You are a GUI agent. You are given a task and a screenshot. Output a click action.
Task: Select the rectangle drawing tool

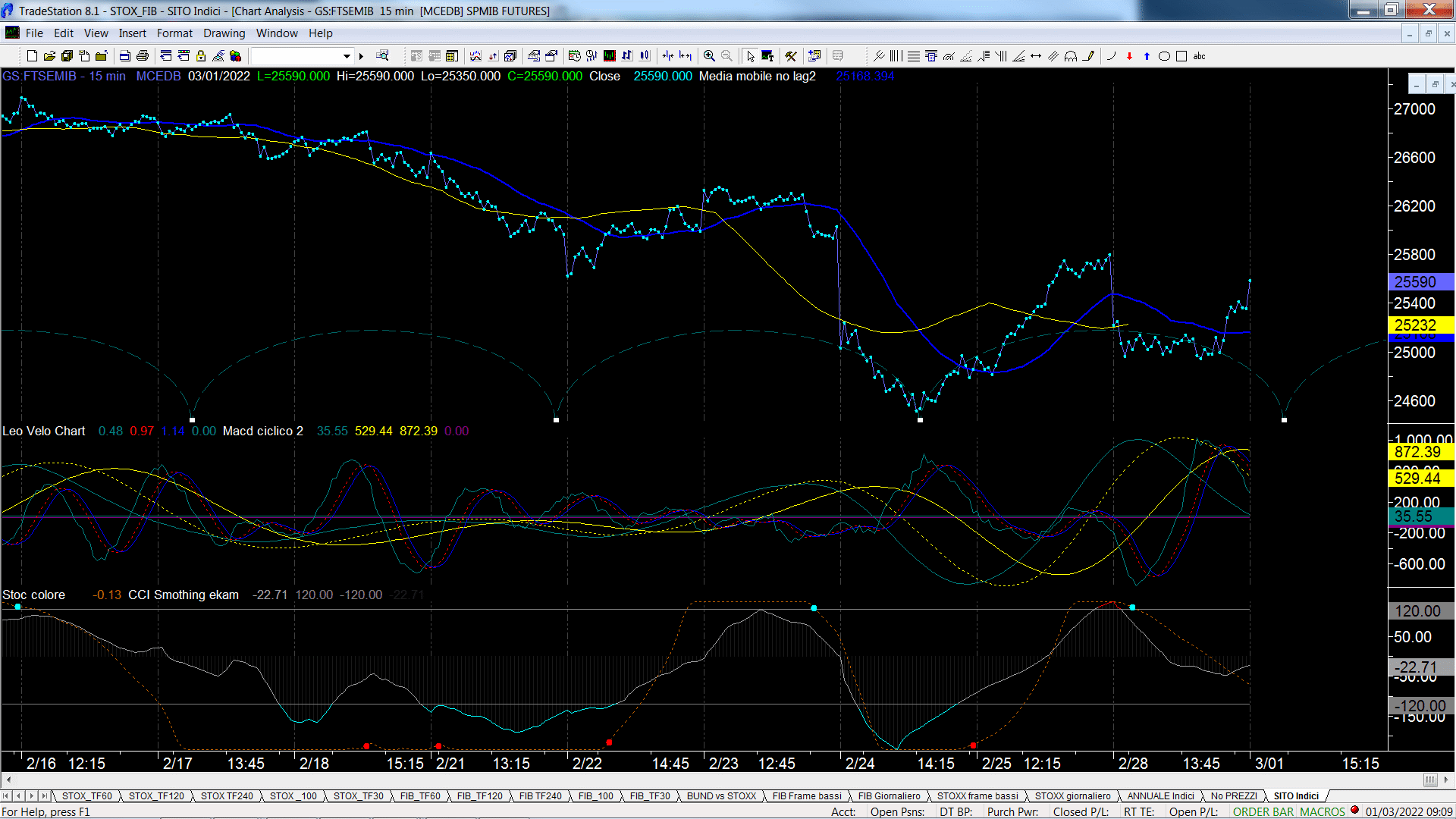[x=1181, y=56]
